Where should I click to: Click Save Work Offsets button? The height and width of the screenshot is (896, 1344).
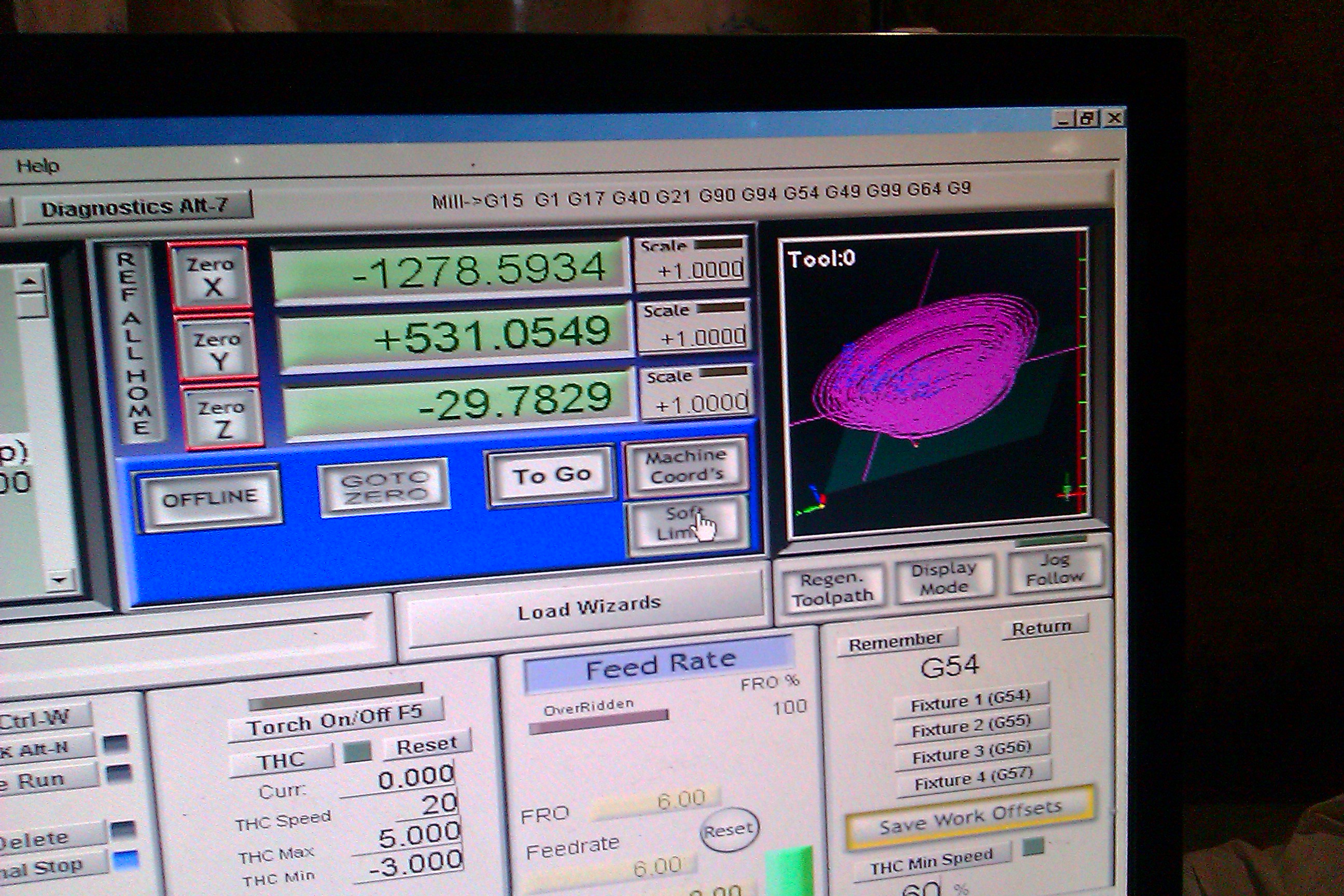click(x=970, y=818)
